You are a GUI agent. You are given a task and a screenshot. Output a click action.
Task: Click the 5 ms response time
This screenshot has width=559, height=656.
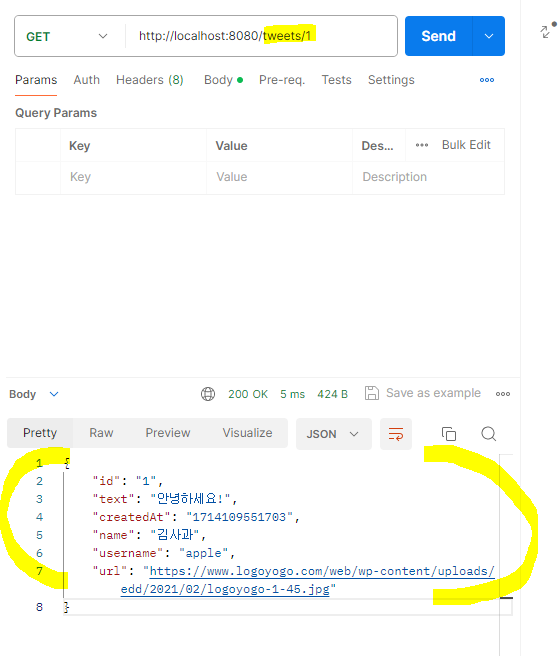(292, 394)
